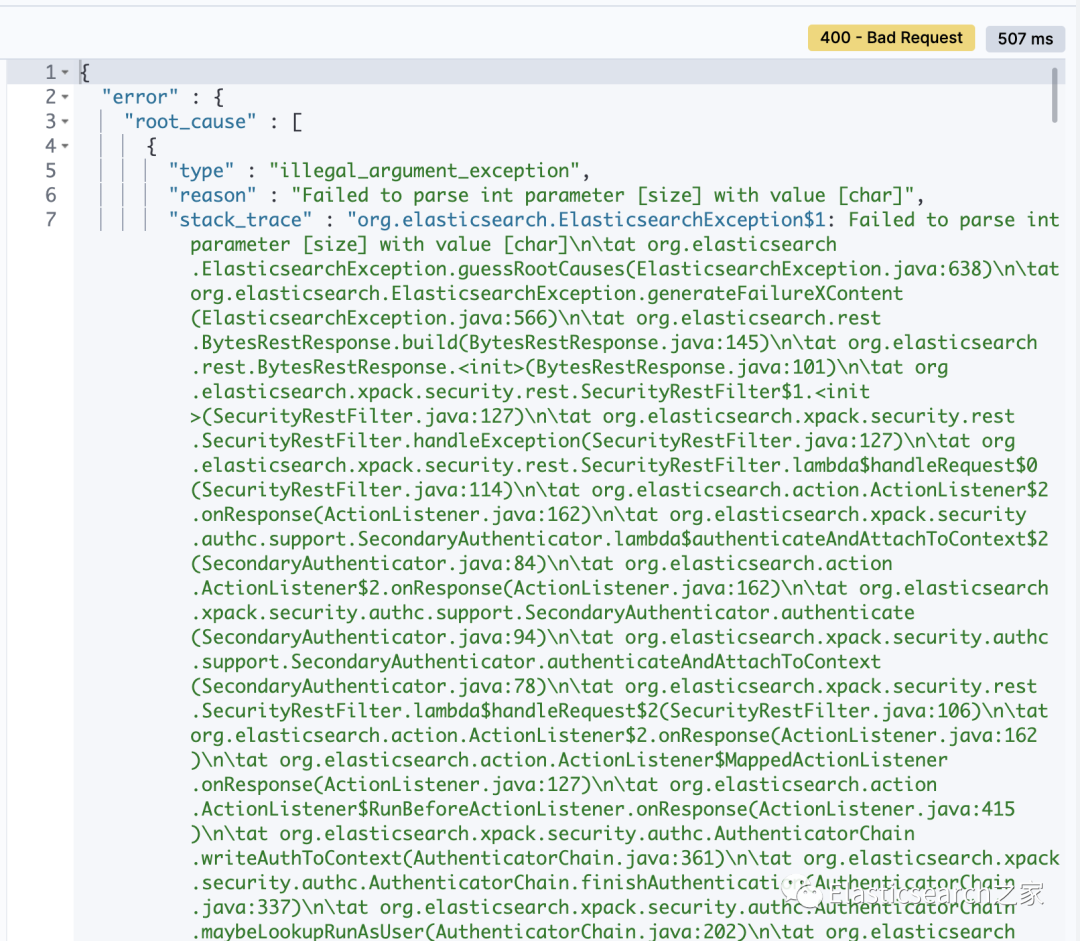The image size is (1080, 941).
Task: Click line number 5 in the gutter
Action: tap(51, 171)
